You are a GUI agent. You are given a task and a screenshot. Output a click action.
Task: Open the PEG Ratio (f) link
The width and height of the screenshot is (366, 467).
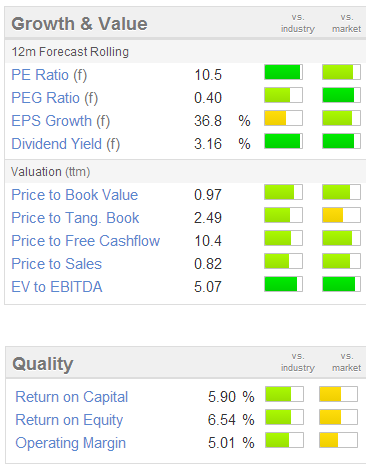click(55, 98)
